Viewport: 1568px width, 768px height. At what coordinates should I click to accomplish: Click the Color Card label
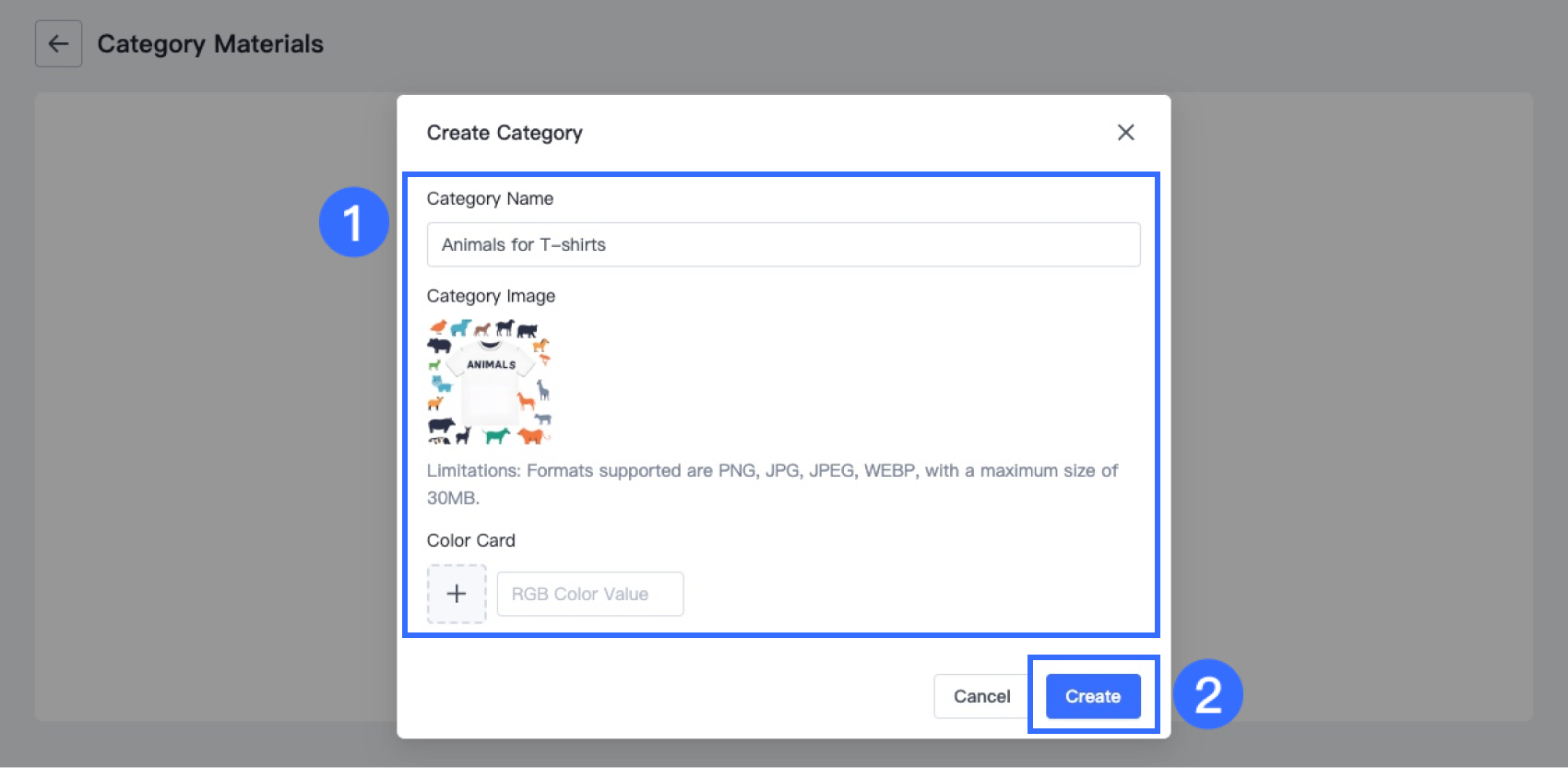pos(470,540)
